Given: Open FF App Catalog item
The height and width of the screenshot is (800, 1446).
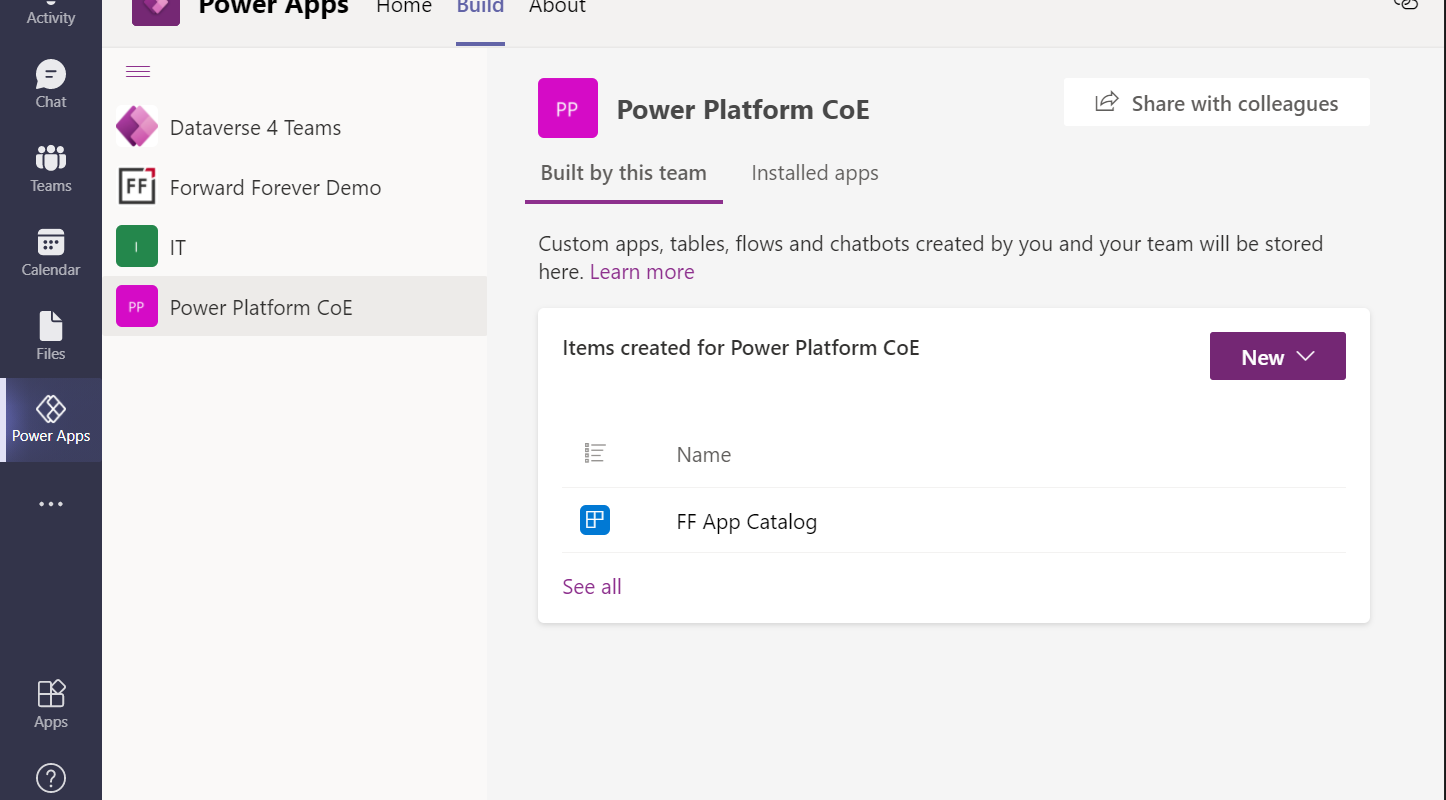Looking at the screenshot, I should tap(747, 521).
